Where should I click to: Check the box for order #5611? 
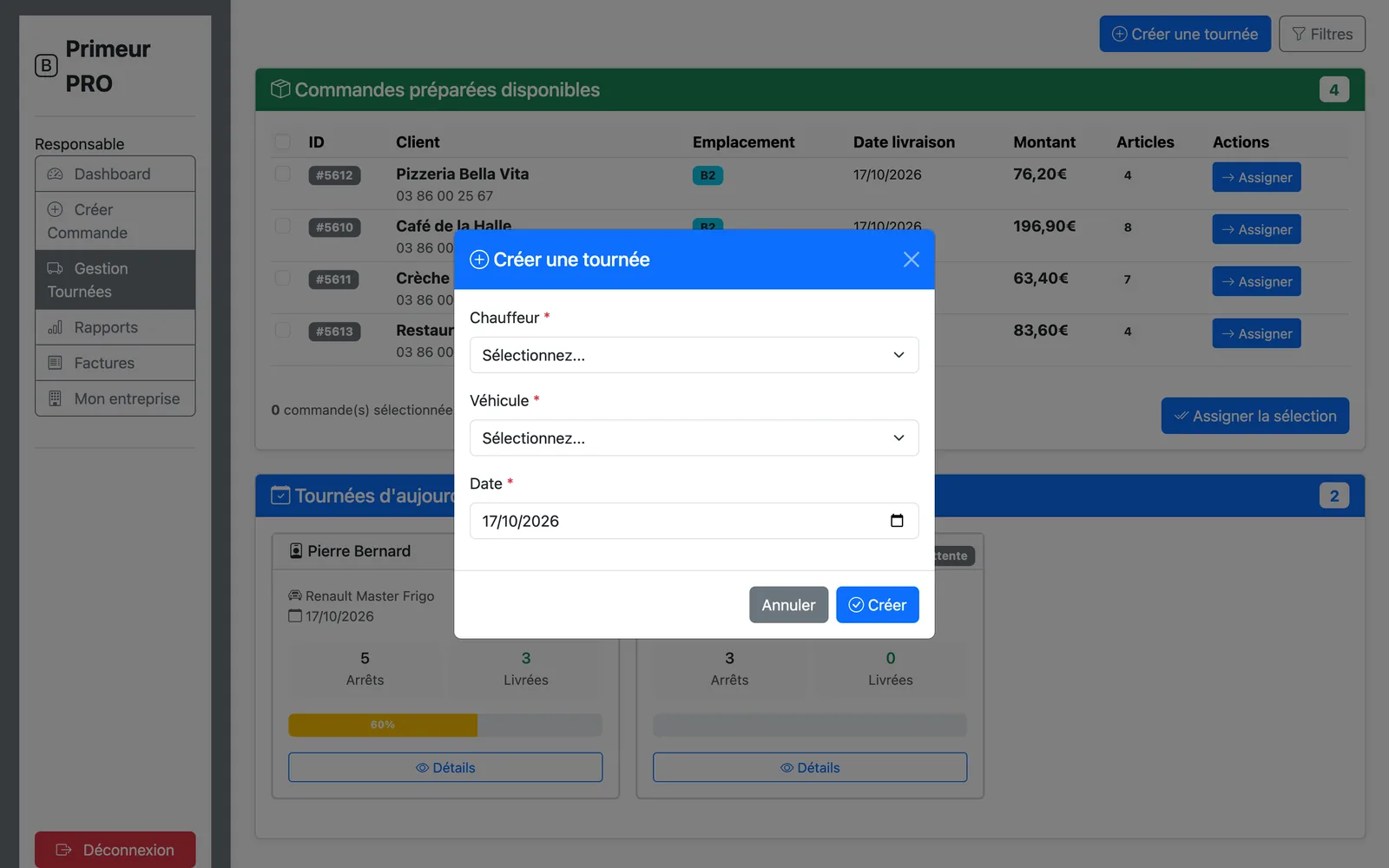coord(282,278)
